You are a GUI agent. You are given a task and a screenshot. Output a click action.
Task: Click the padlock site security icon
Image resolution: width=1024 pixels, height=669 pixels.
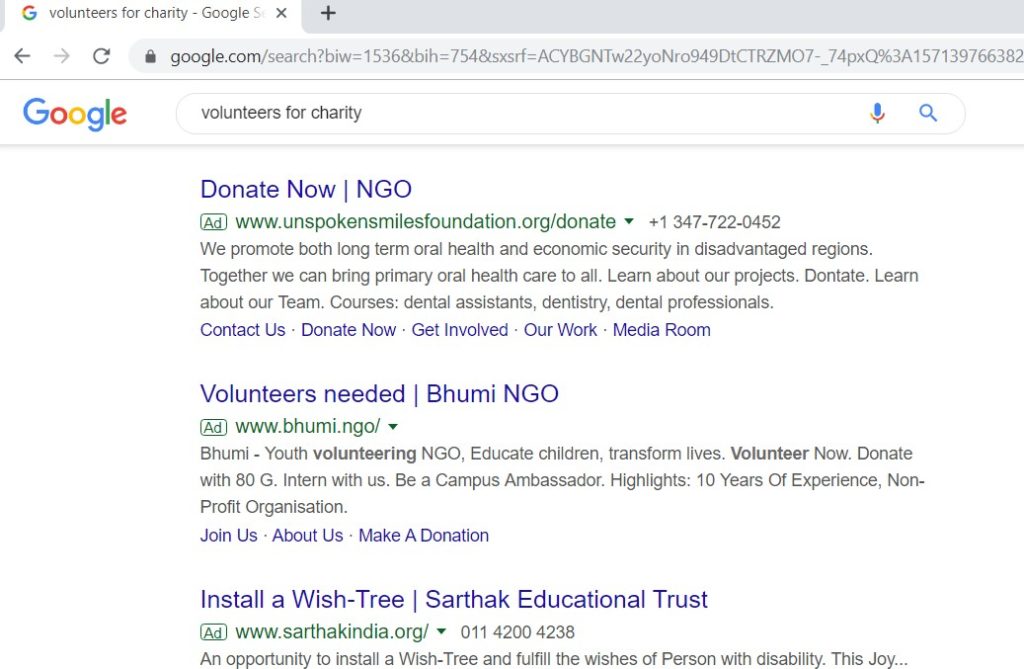pos(150,57)
